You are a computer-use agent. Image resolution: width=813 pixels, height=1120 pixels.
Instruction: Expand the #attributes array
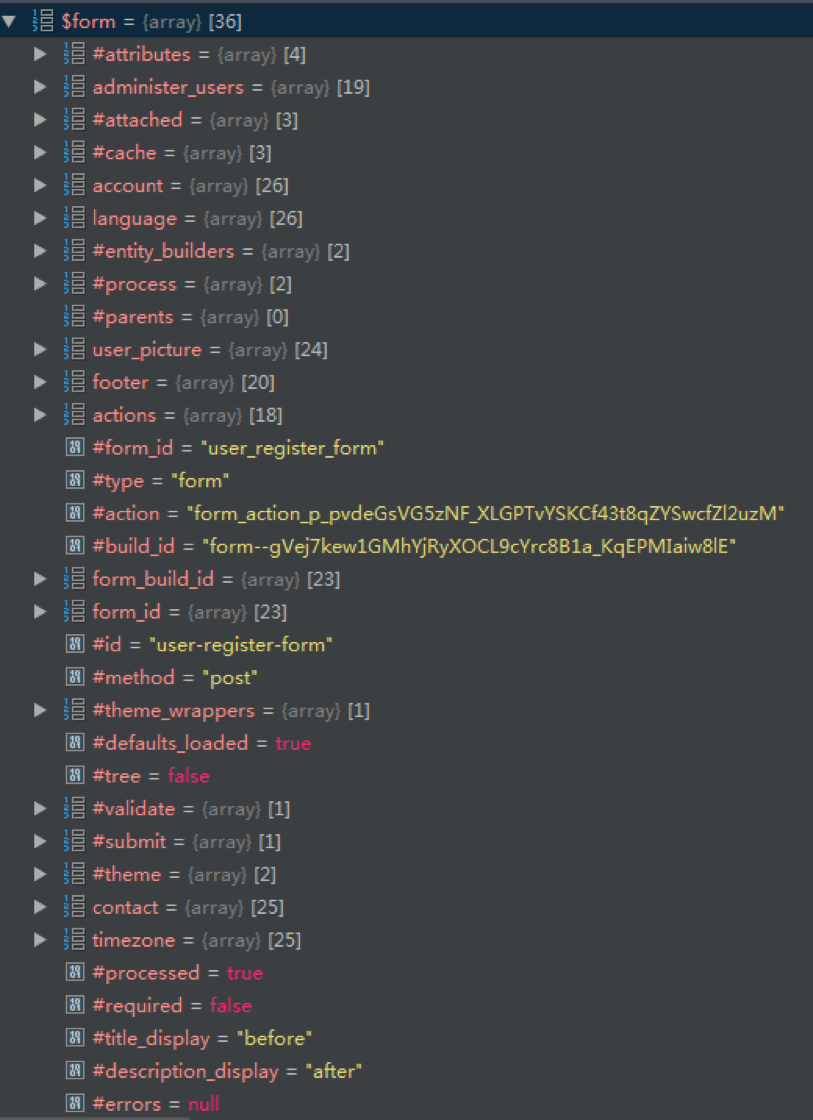pos(40,54)
